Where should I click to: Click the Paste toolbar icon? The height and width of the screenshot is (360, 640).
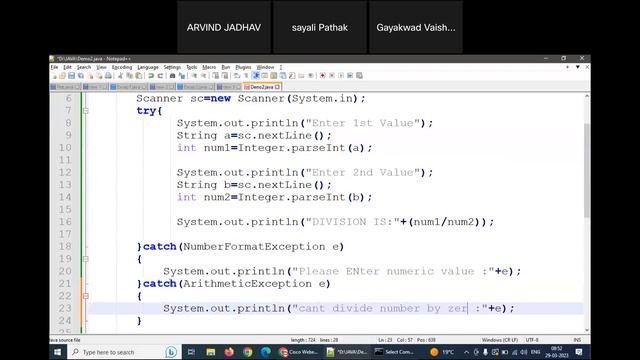tap(139, 76)
